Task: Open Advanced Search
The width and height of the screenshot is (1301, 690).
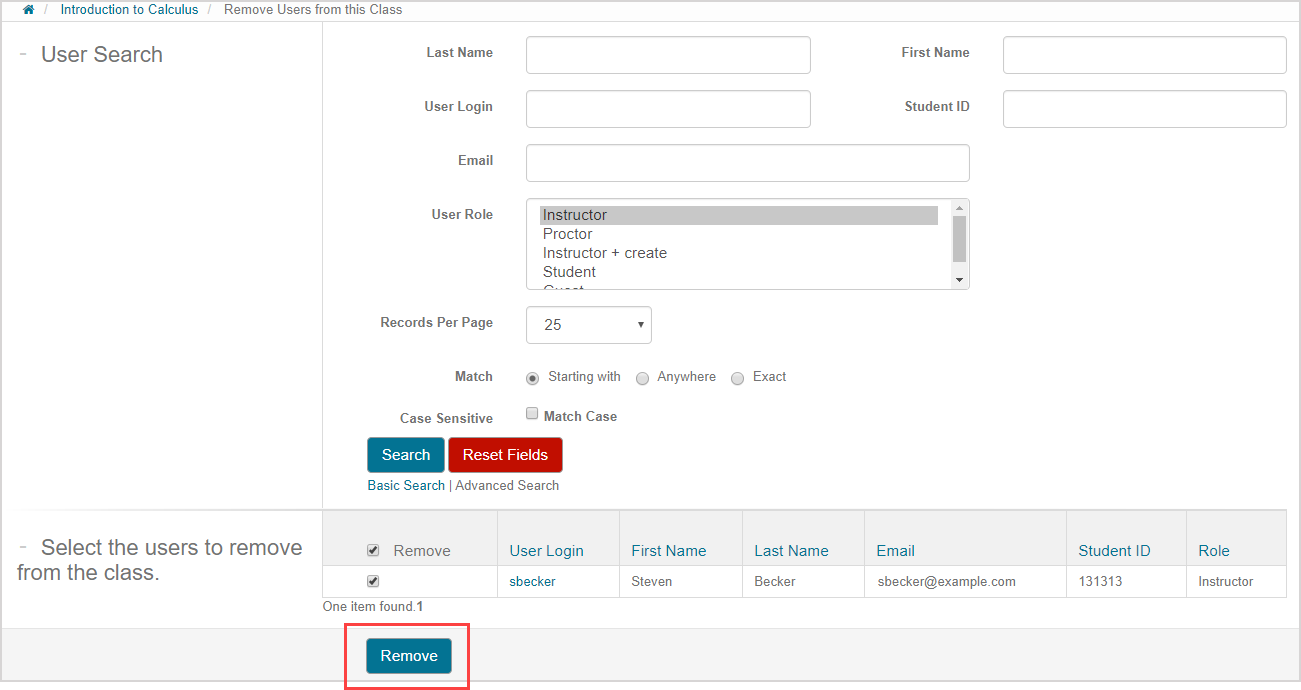Action: coord(506,484)
